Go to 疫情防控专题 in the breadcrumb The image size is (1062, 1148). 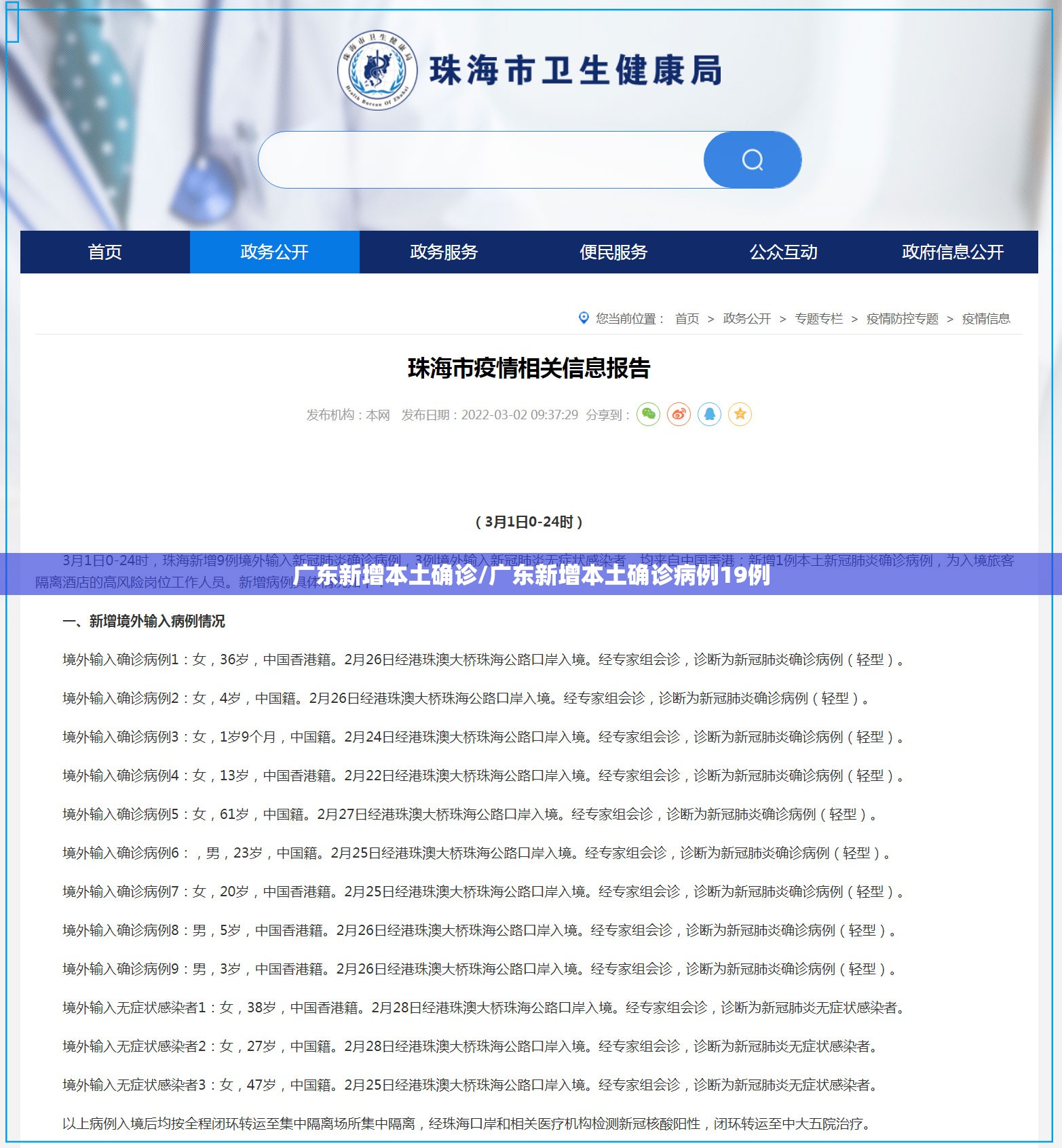tap(903, 318)
